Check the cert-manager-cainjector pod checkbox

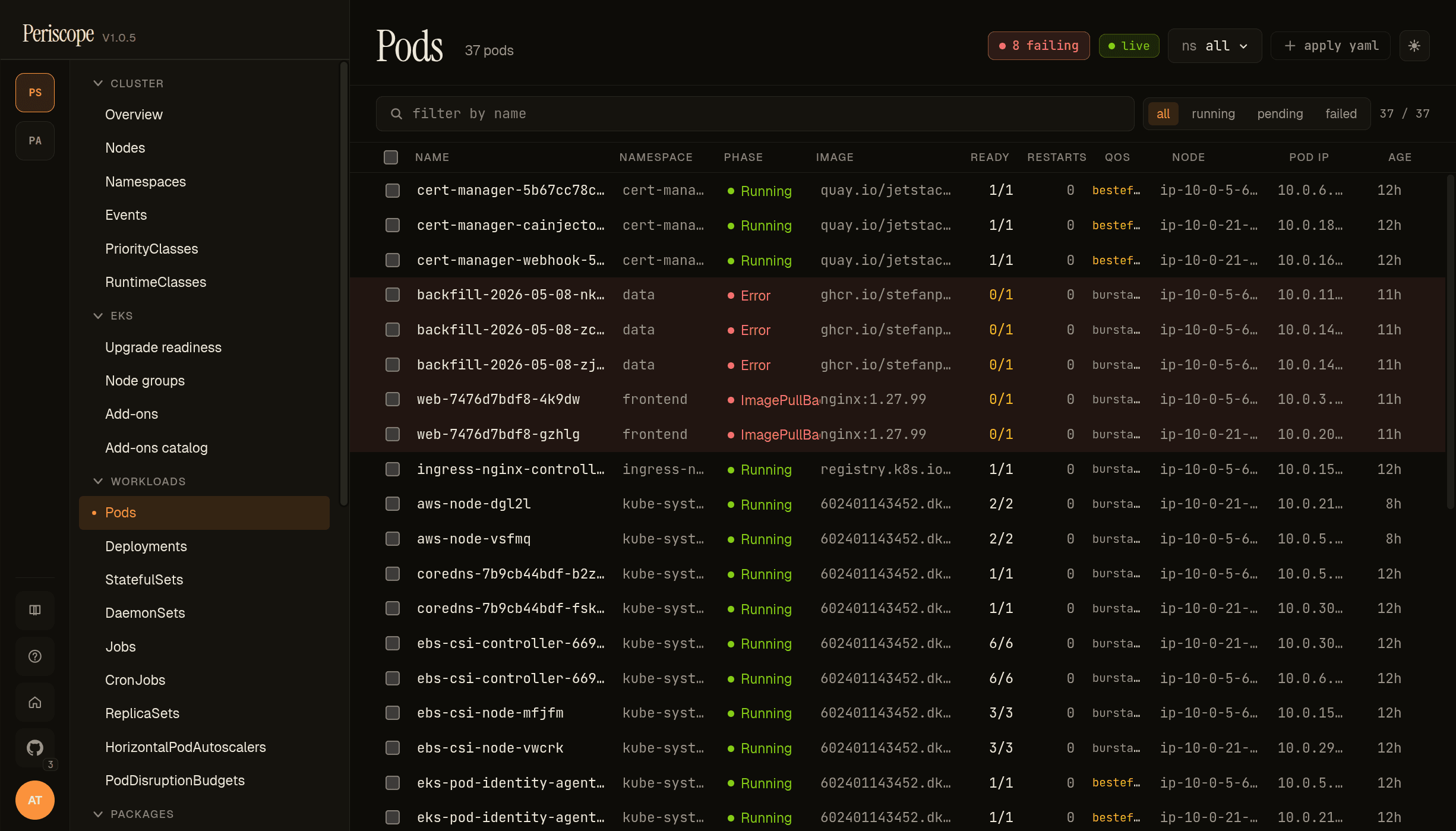point(393,225)
